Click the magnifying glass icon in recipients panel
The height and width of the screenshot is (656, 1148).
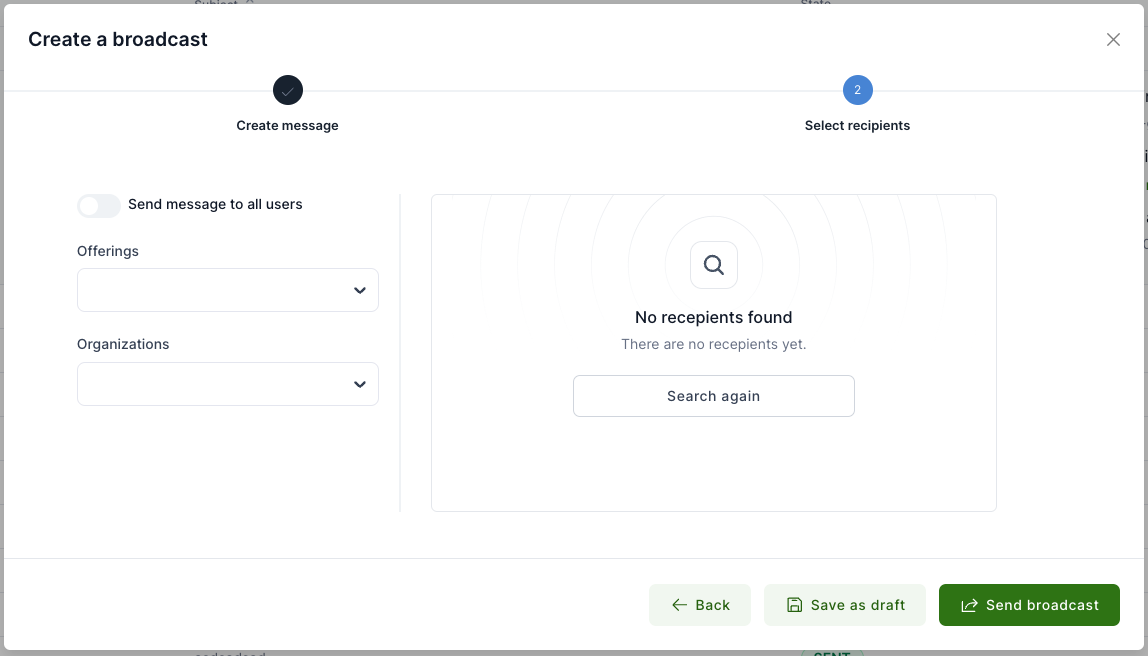[x=714, y=265]
